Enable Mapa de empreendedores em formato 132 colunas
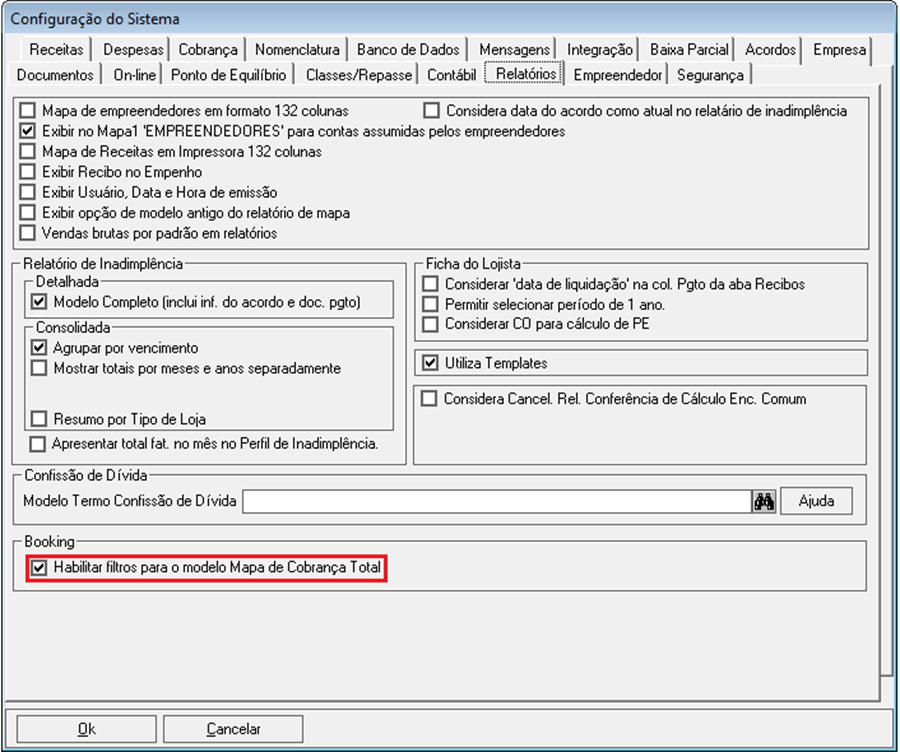The width and height of the screenshot is (900, 752). coord(27,110)
